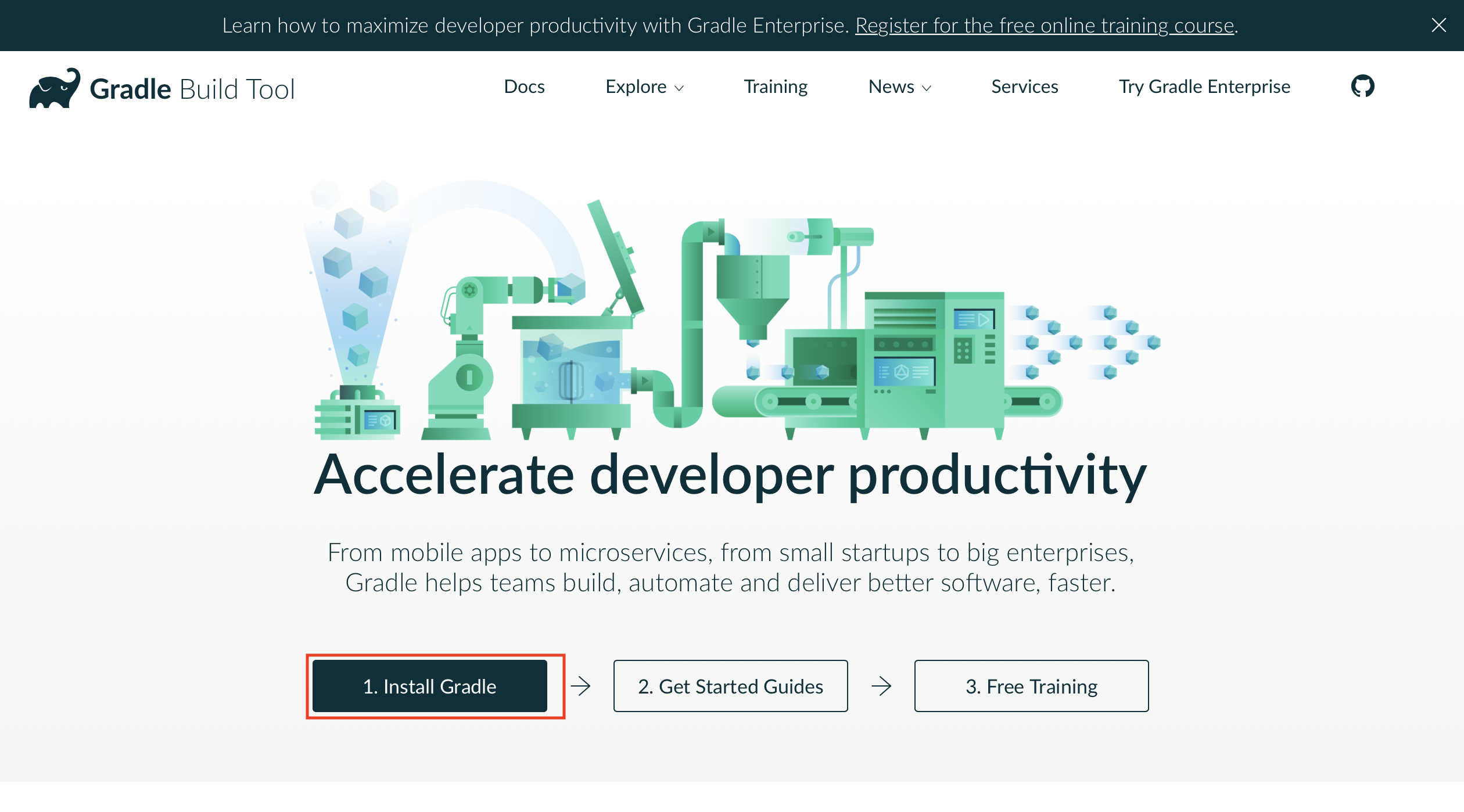
Task: Click arrow icon after Install Gradle
Action: [x=580, y=686]
